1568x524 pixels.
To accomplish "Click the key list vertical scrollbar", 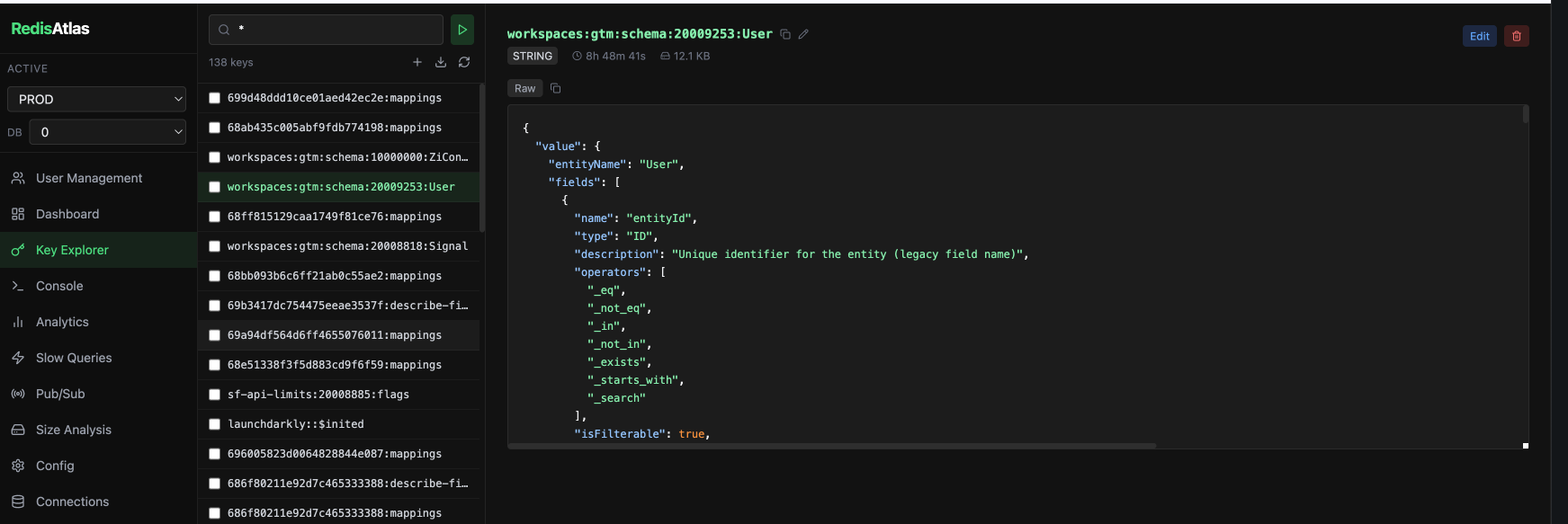I will tap(482, 157).
